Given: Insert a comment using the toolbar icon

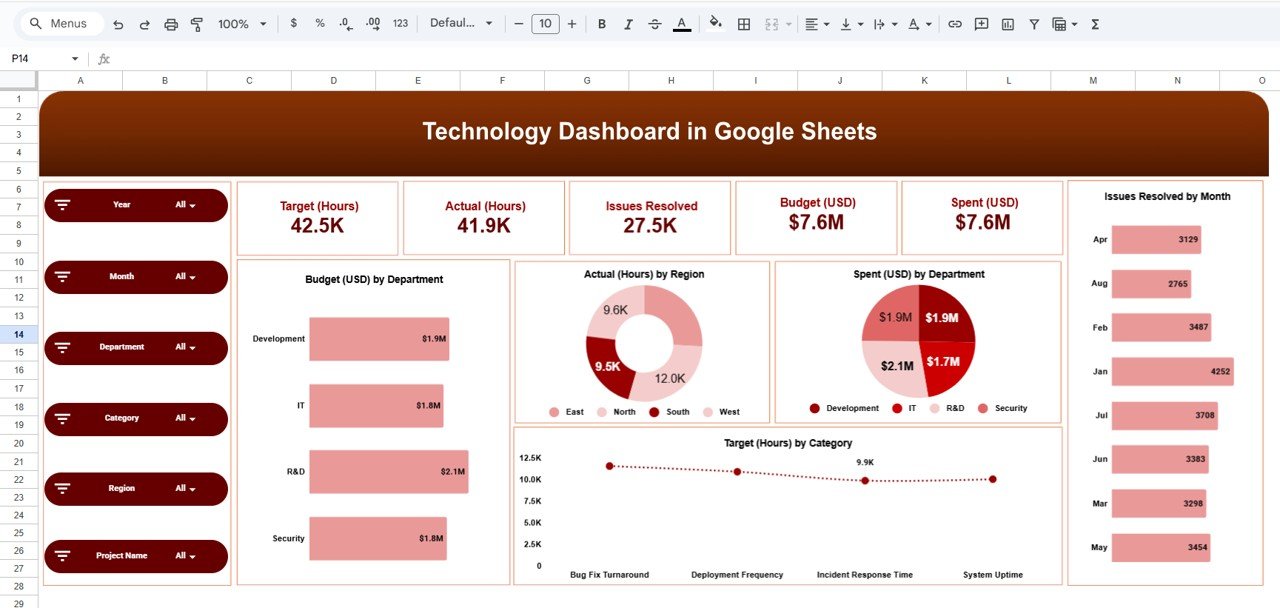Looking at the screenshot, I should (x=981, y=23).
